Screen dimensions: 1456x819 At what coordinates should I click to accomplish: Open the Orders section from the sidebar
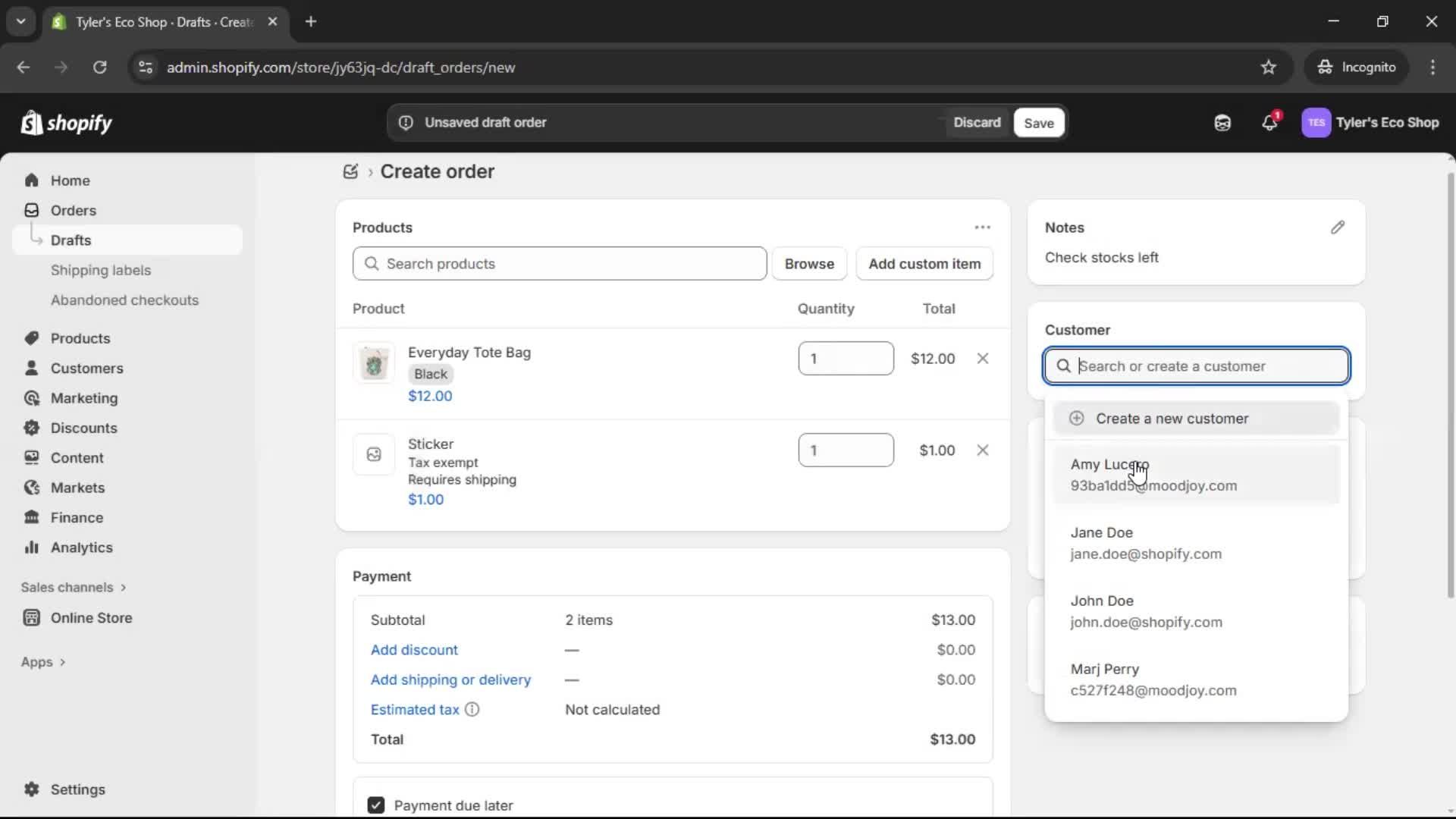tap(72, 210)
